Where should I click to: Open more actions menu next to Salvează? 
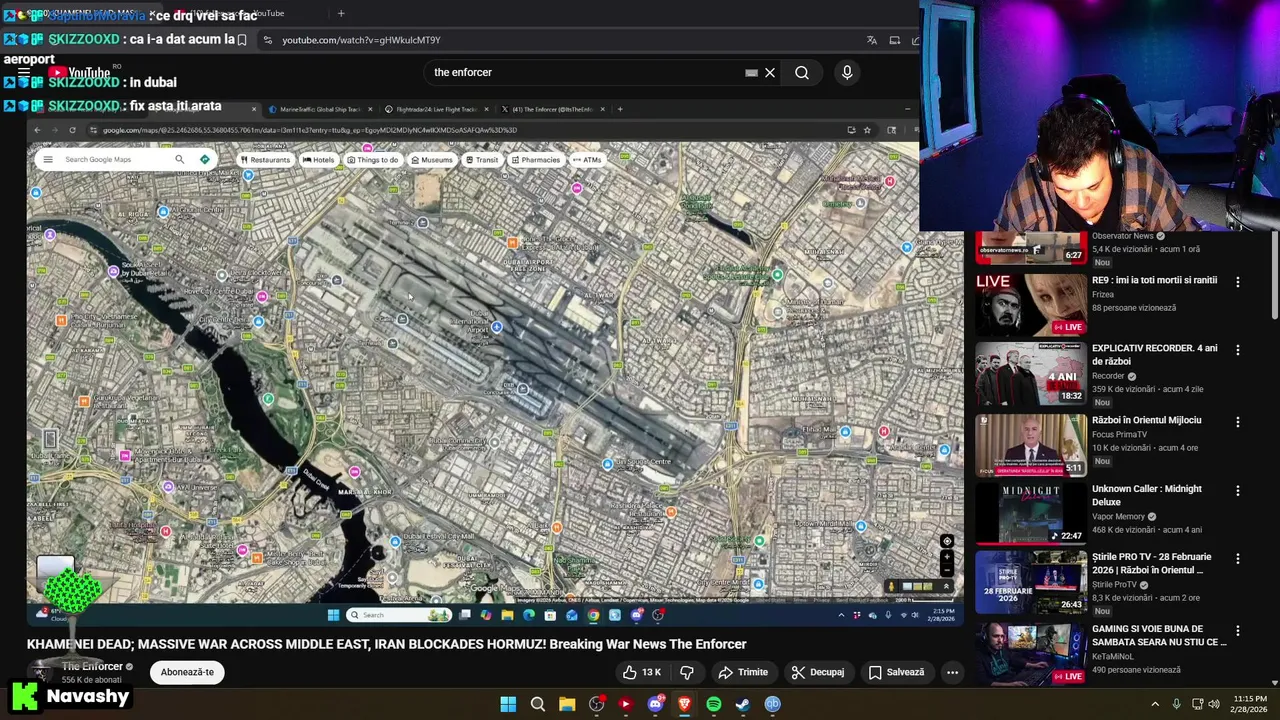pyautogui.click(x=952, y=672)
